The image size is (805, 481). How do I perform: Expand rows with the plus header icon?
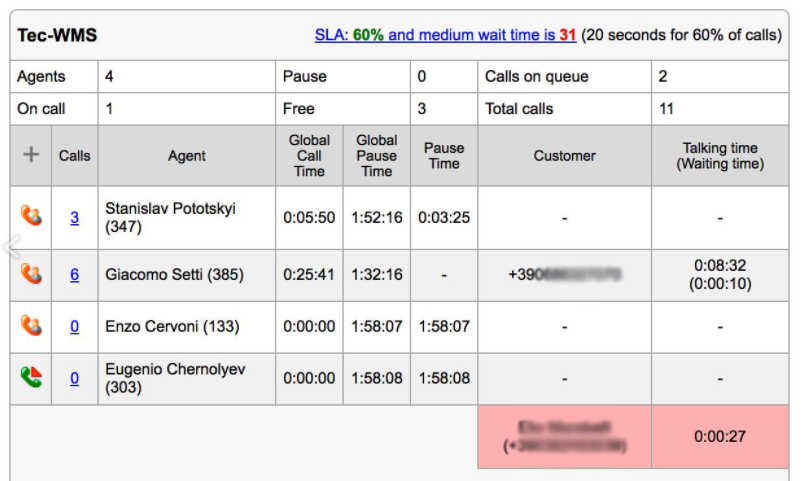(31, 155)
